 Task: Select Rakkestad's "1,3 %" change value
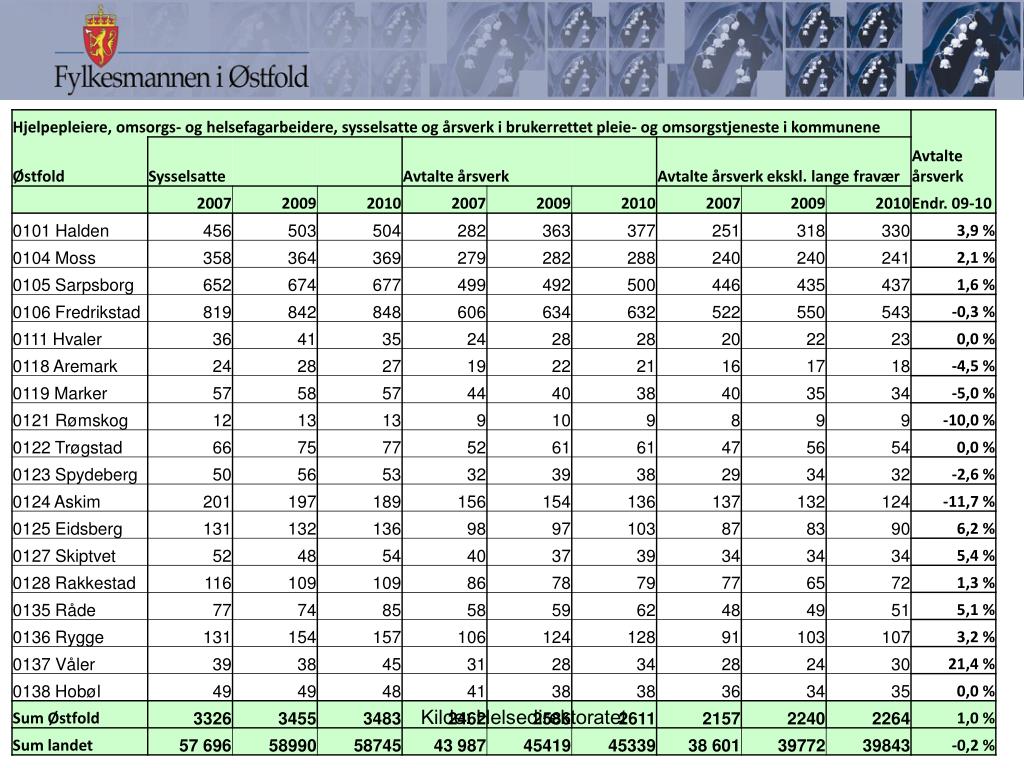[x=976, y=583]
